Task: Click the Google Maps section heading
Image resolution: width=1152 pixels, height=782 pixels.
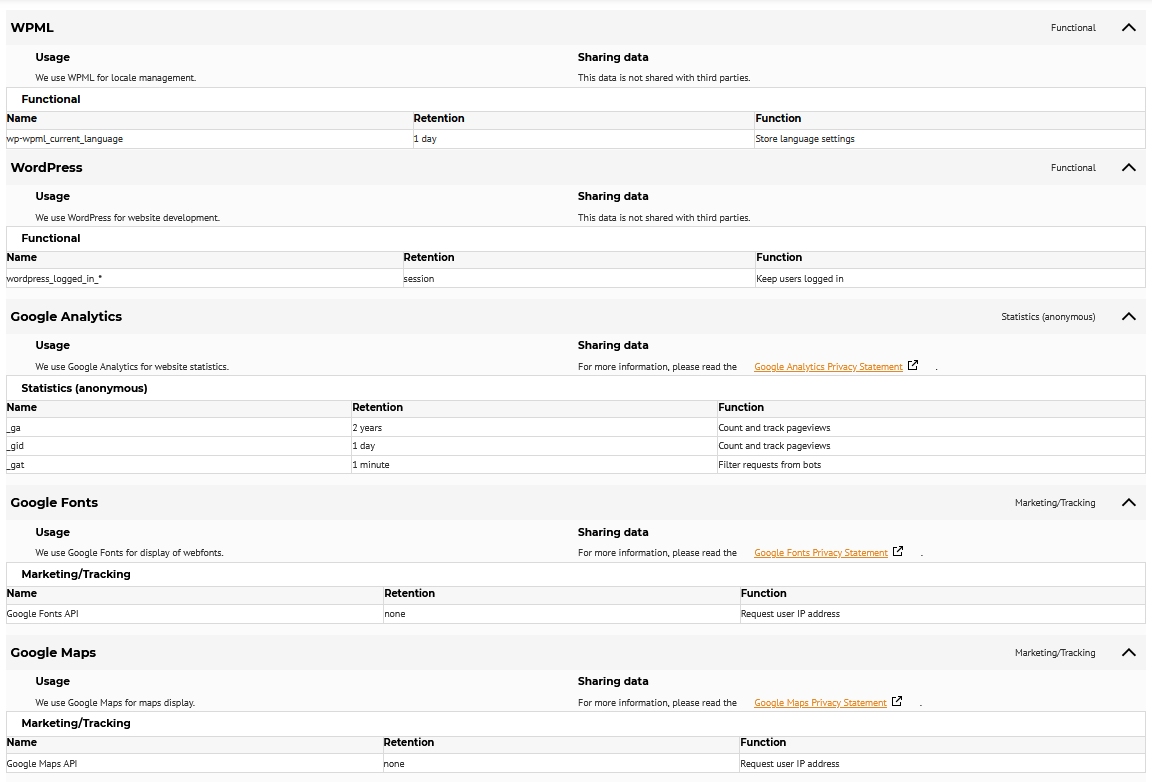Action: pyautogui.click(x=53, y=653)
